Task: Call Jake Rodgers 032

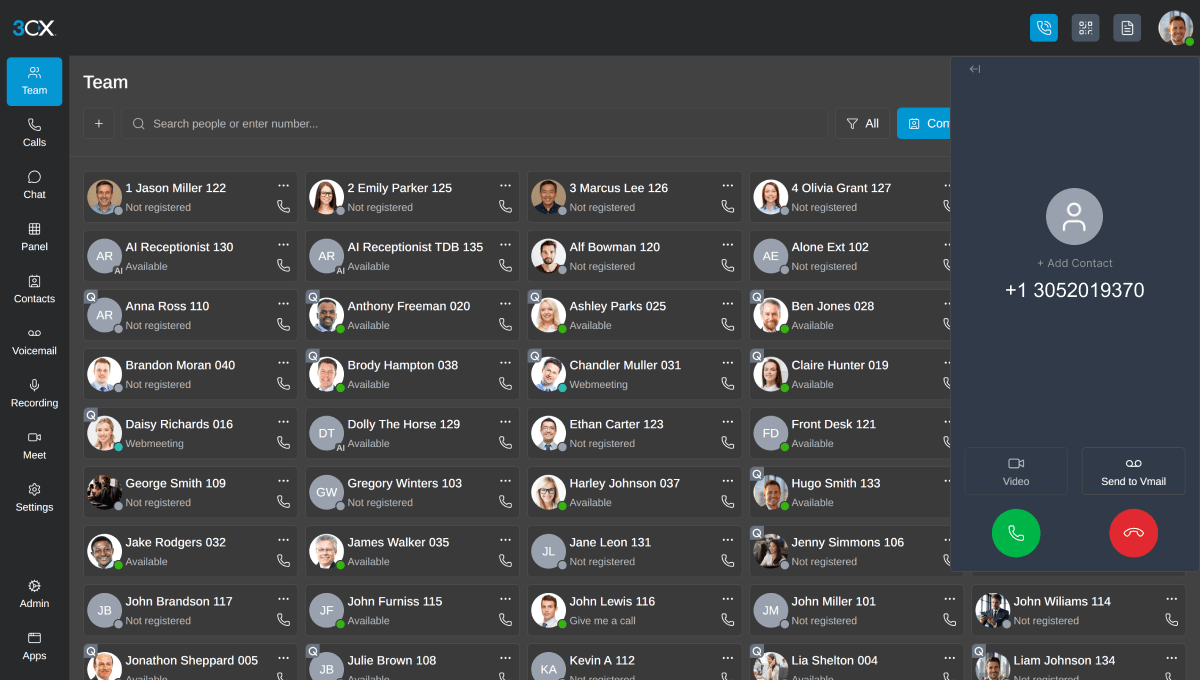Action: click(x=283, y=561)
